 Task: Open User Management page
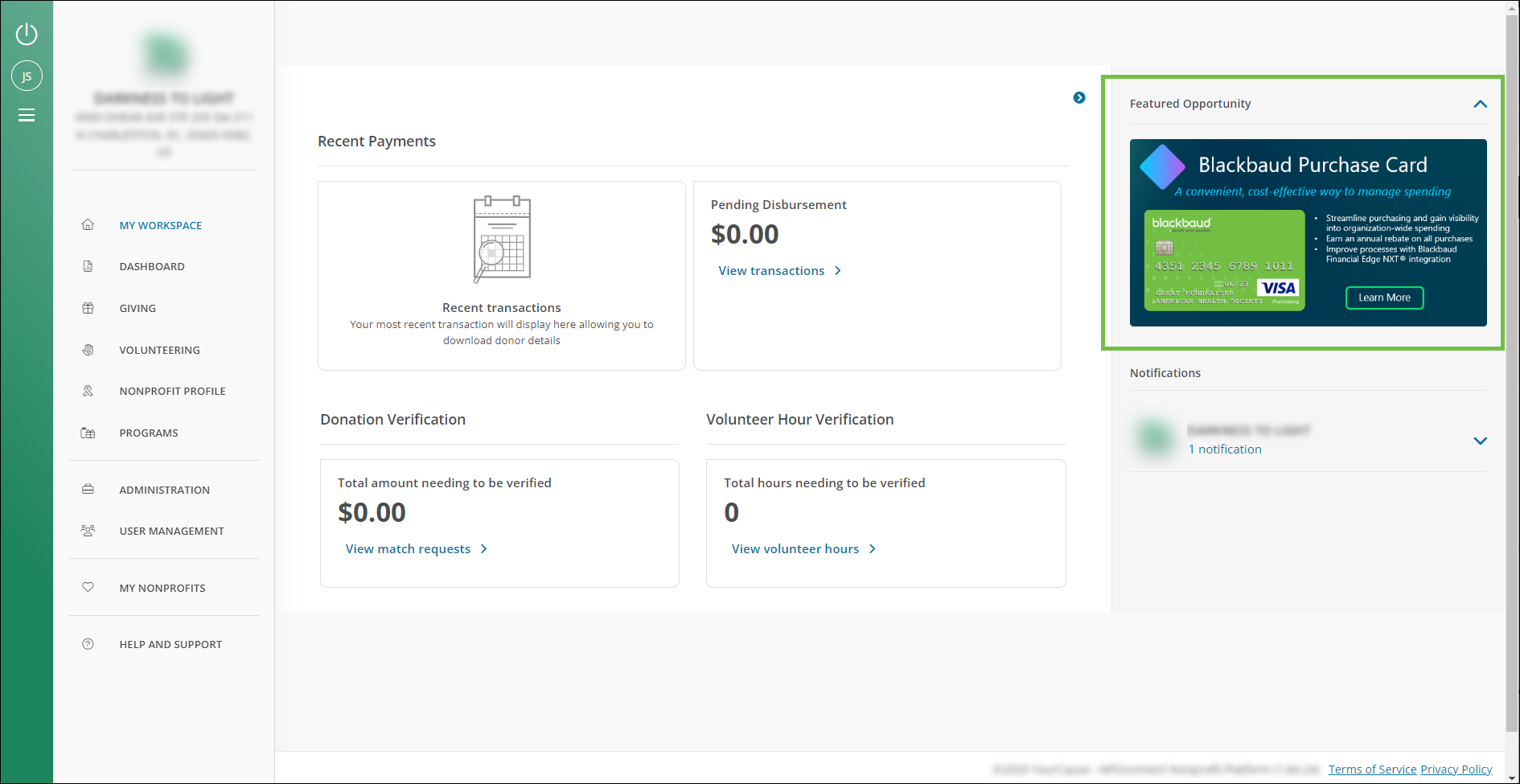171,532
